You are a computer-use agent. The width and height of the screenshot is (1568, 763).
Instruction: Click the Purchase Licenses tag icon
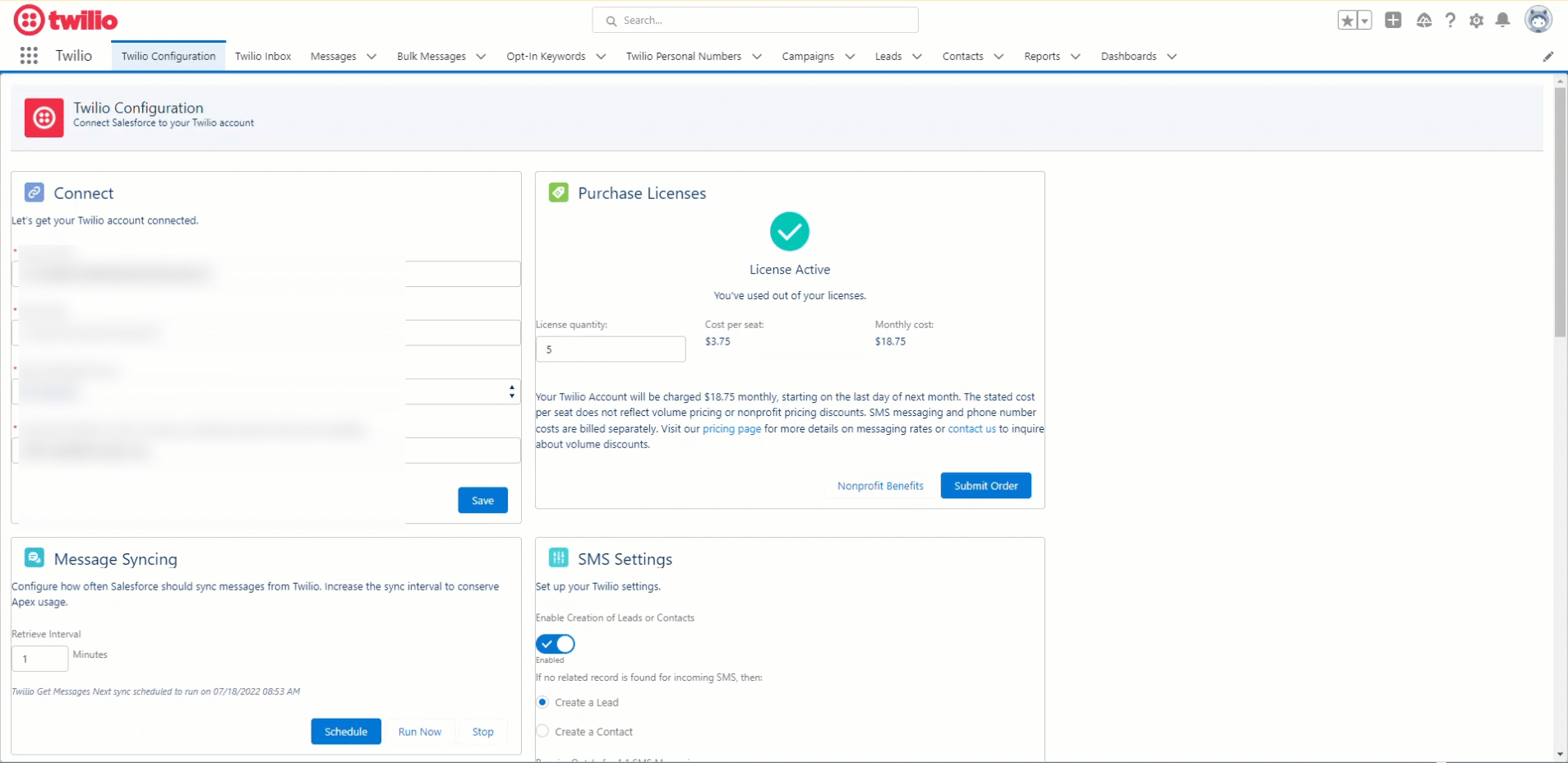(x=559, y=192)
